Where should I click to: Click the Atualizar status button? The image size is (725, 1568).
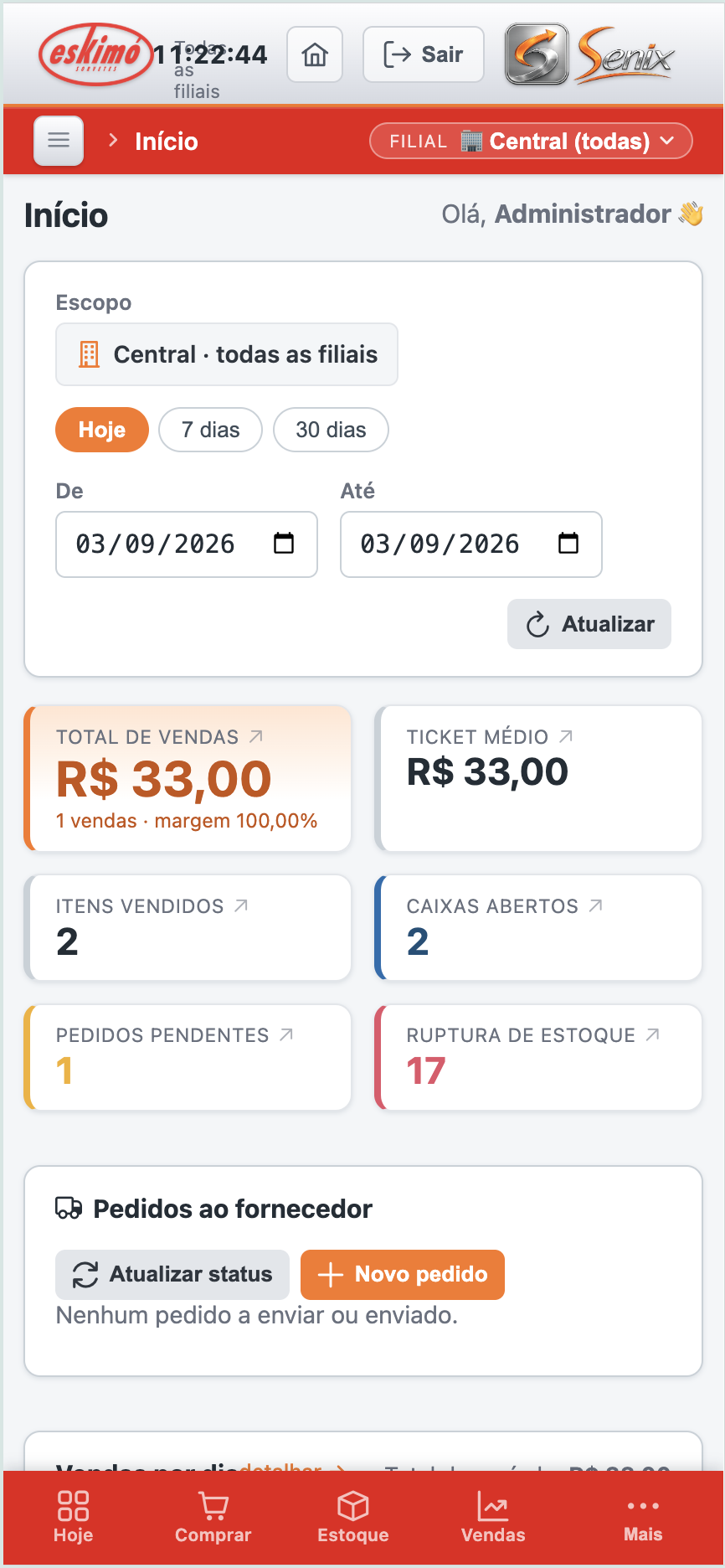click(x=172, y=1275)
